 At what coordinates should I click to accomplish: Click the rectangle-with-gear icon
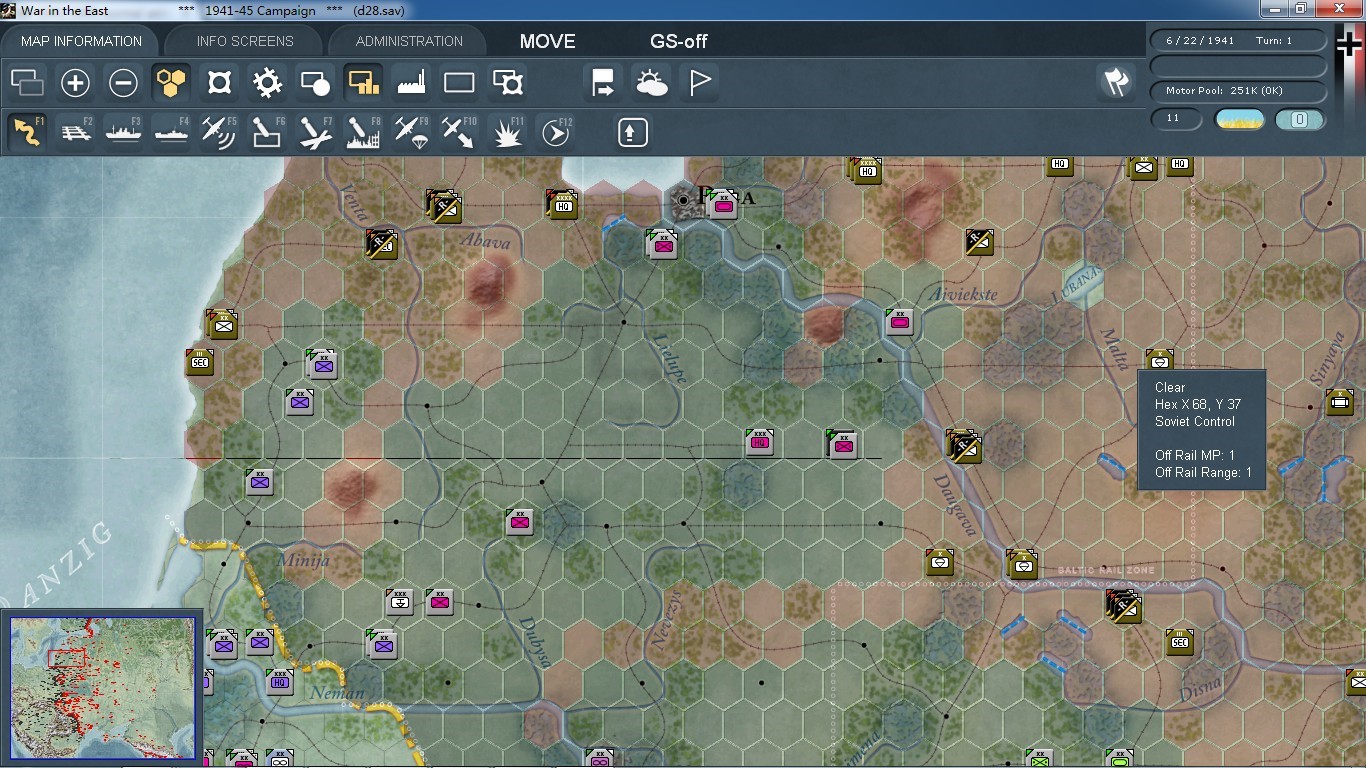[x=507, y=83]
